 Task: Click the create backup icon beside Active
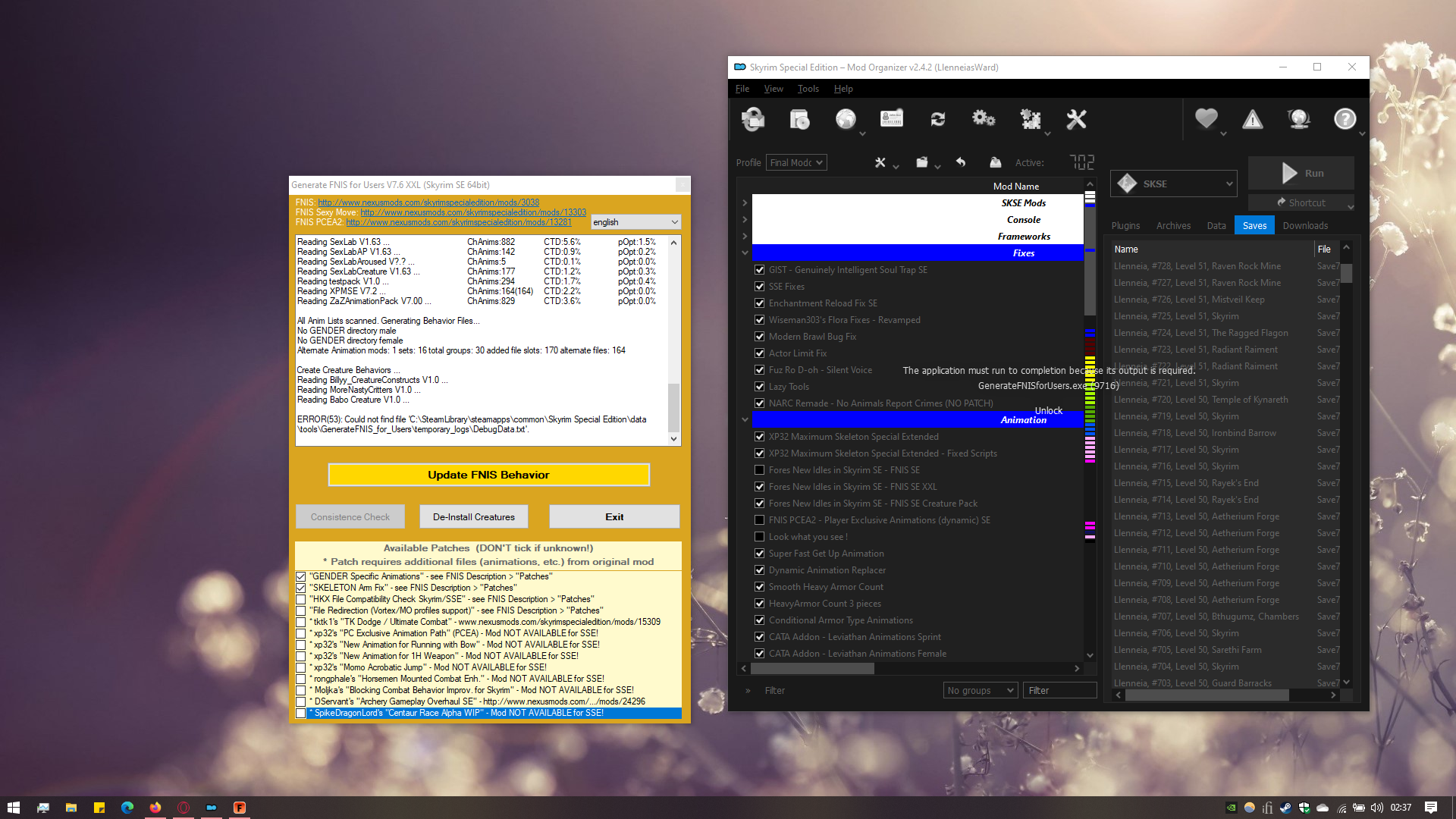tap(996, 162)
